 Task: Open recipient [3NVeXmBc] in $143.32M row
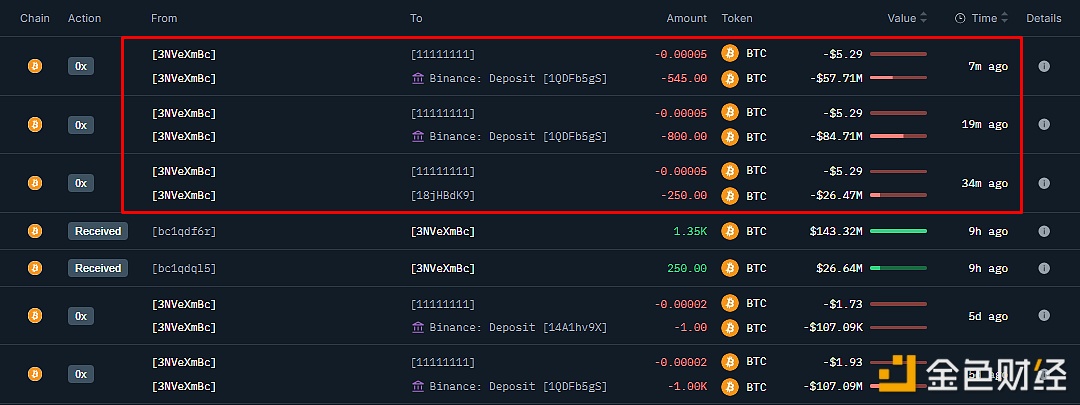(442, 231)
